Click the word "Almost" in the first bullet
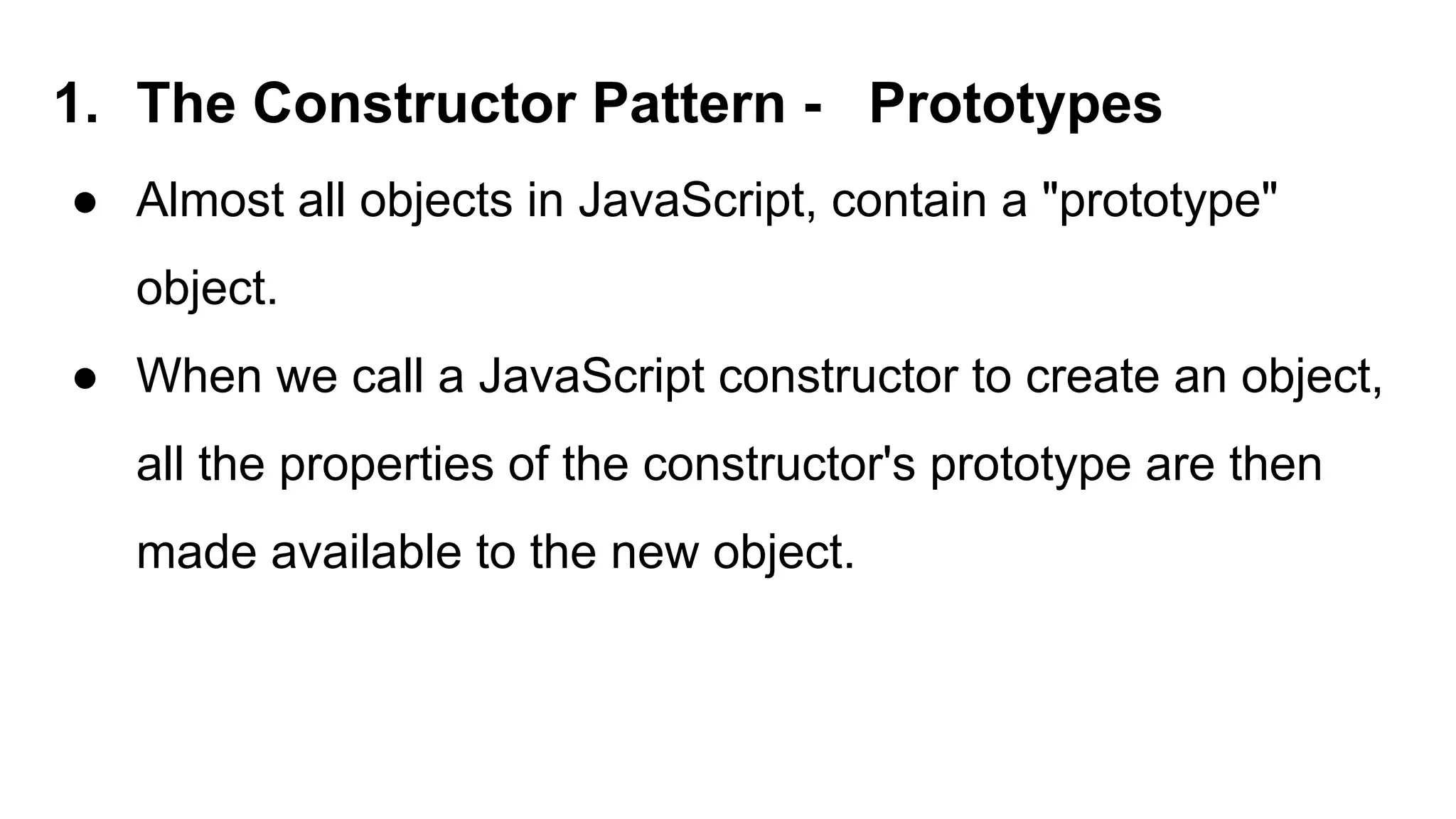The height and width of the screenshot is (819, 1456). pos(210,200)
